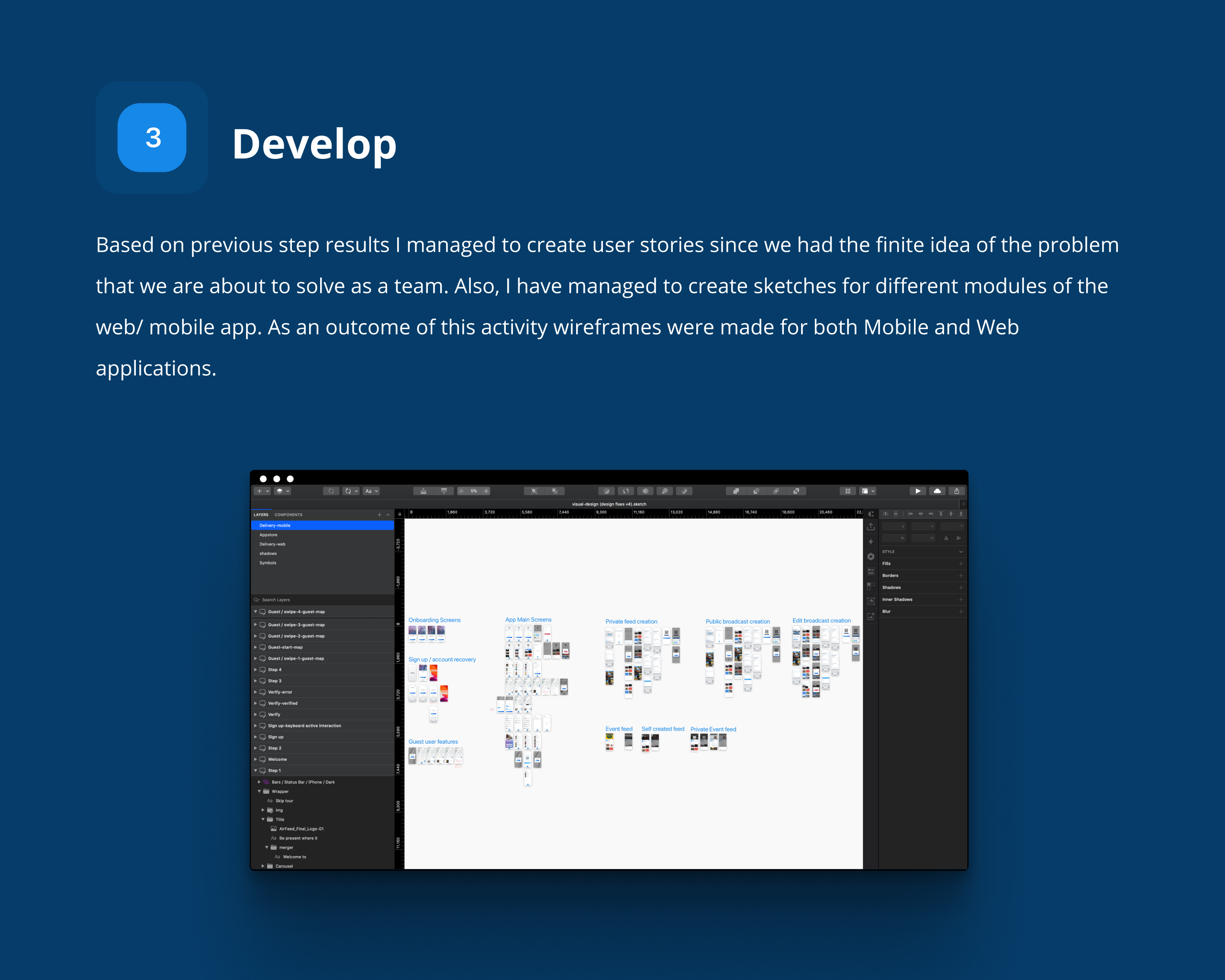Toggle flip vertical button
The height and width of the screenshot is (980, 1225).
click(x=959, y=538)
